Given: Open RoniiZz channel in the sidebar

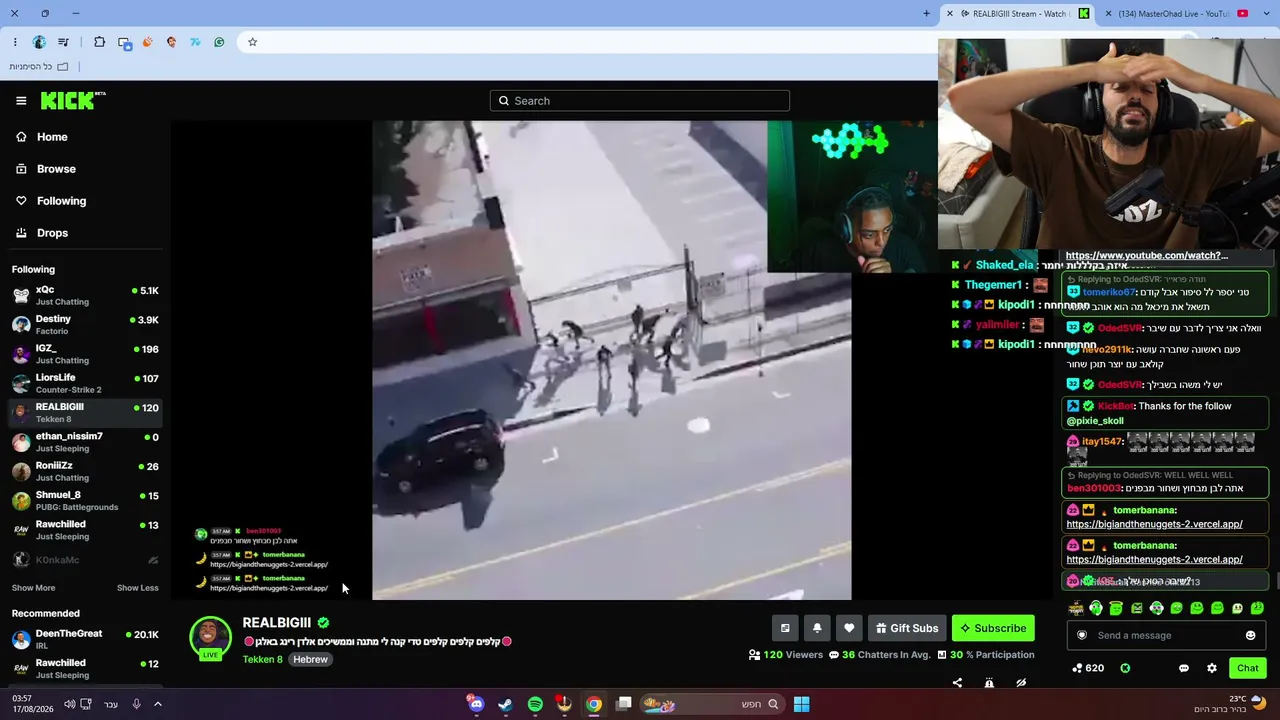Looking at the screenshot, I should pos(85,471).
